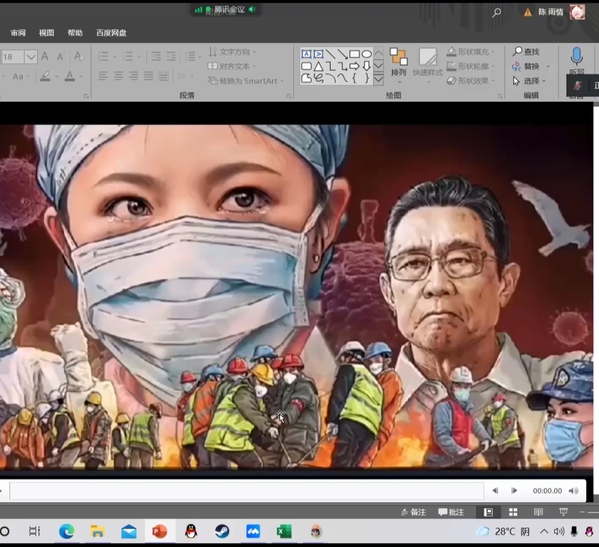Align text right
Image resolution: width=599 pixels, height=547 pixels.
pyautogui.click(x=133, y=76)
